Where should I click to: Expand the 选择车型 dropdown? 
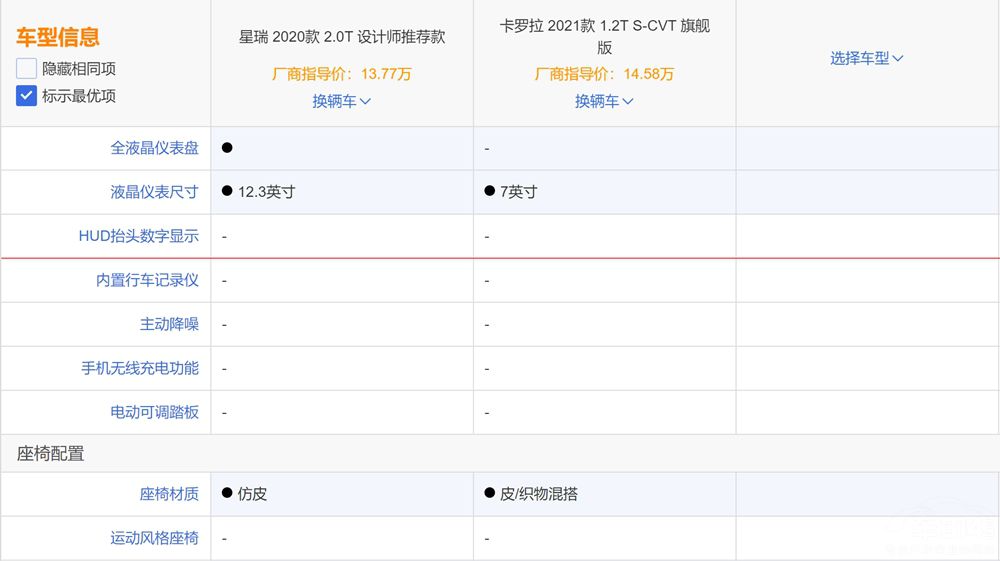[x=866, y=58]
